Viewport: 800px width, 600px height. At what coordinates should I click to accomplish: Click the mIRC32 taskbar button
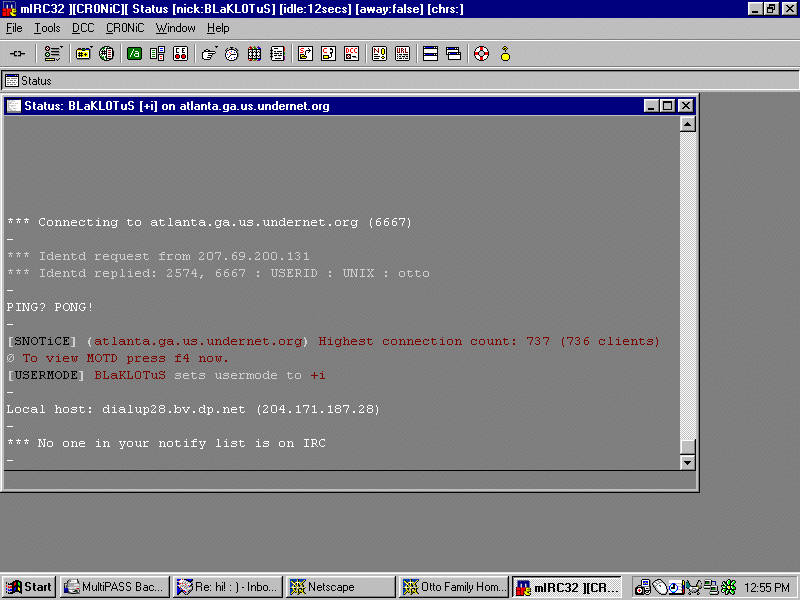(x=567, y=587)
